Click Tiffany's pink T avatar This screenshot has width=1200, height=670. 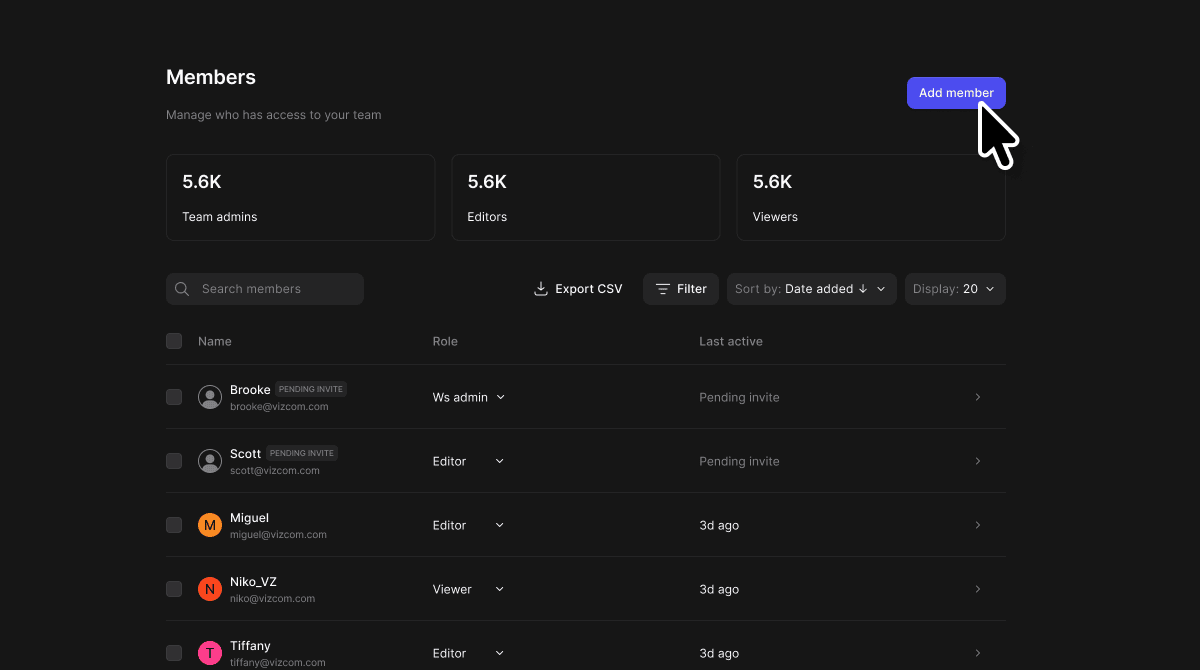click(210, 653)
